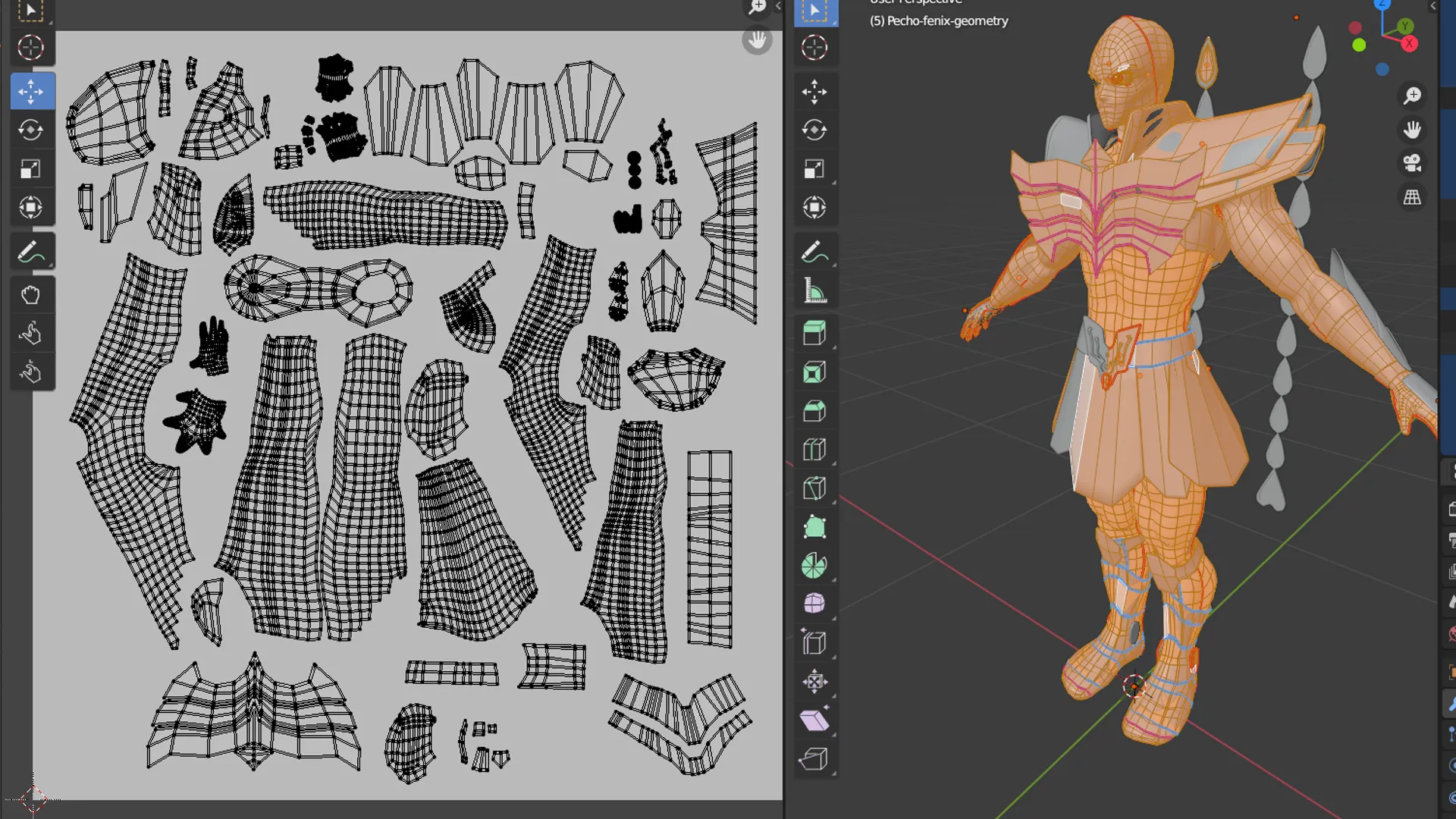
Task: Select the Knife tool
Action: click(x=815, y=488)
